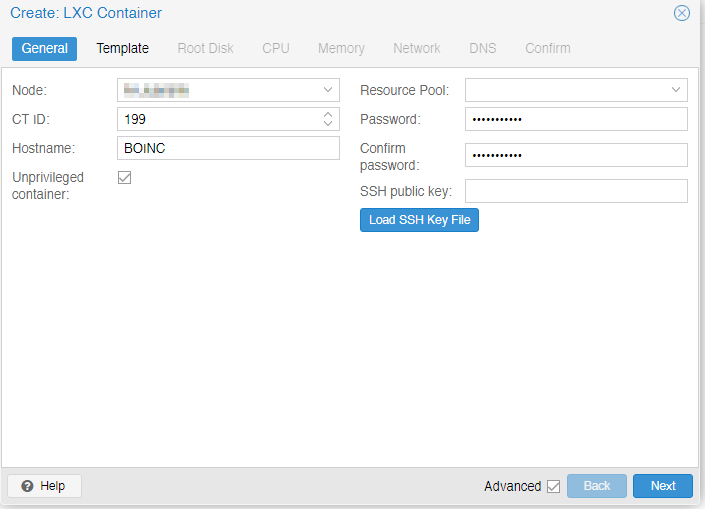Open the Template tab
705x509 pixels.
tap(122, 49)
